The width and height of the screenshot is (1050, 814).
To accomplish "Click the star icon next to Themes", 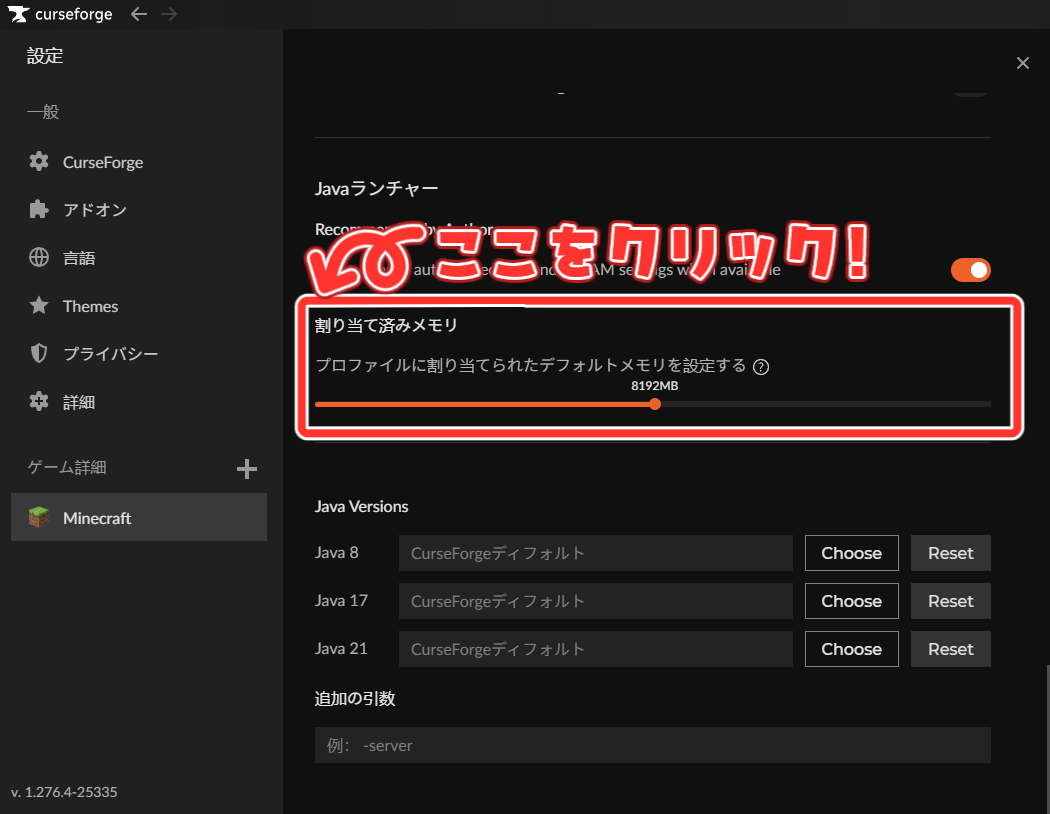I will click(37, 305).
